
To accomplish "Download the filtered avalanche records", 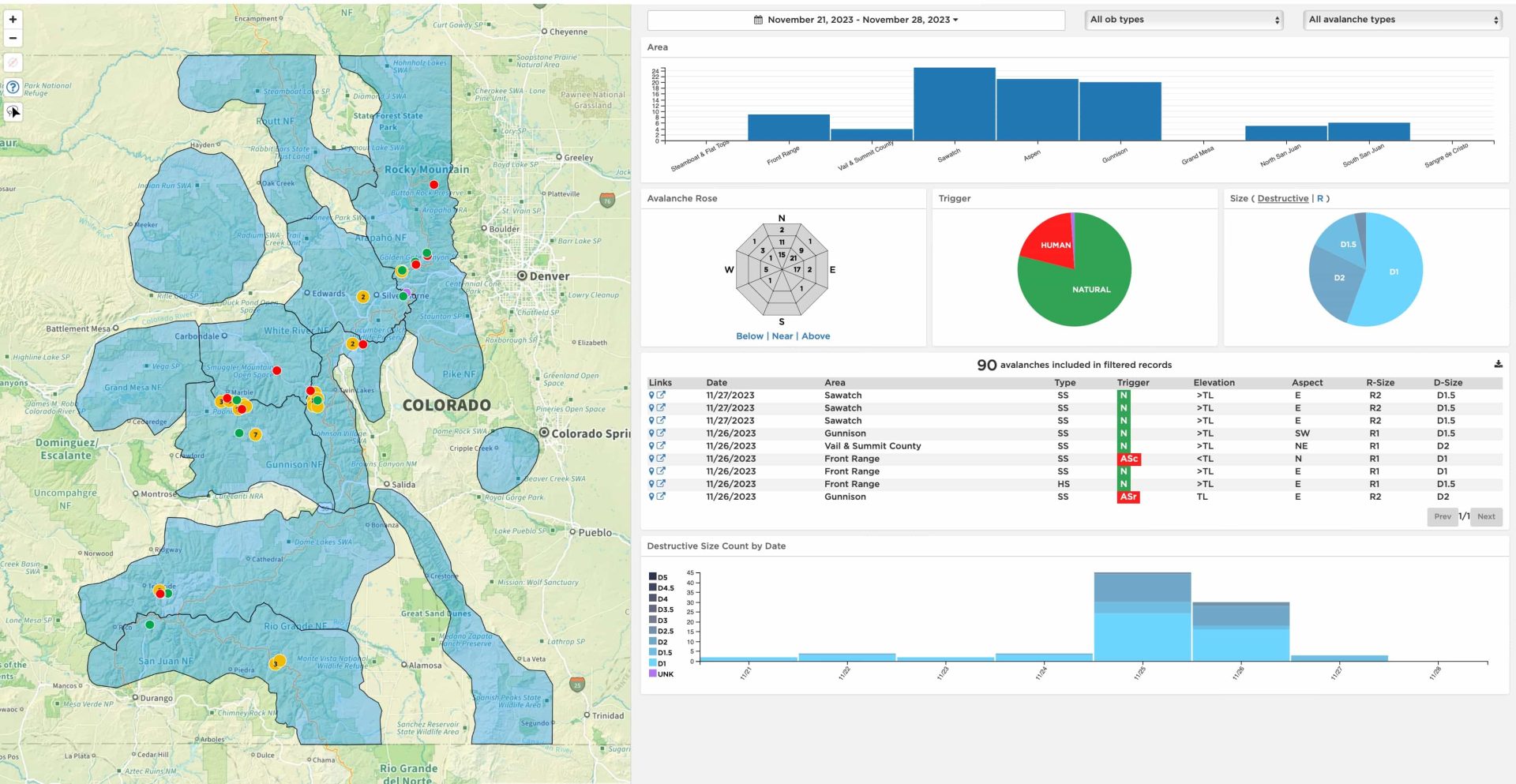I will 1498,364.
